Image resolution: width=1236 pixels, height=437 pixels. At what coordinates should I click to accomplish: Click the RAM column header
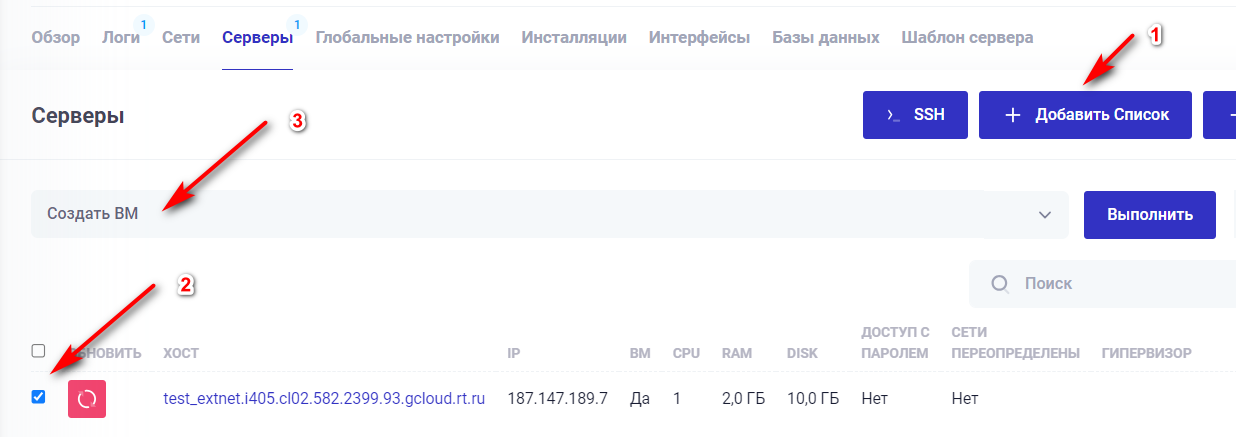tap(736, 353)
